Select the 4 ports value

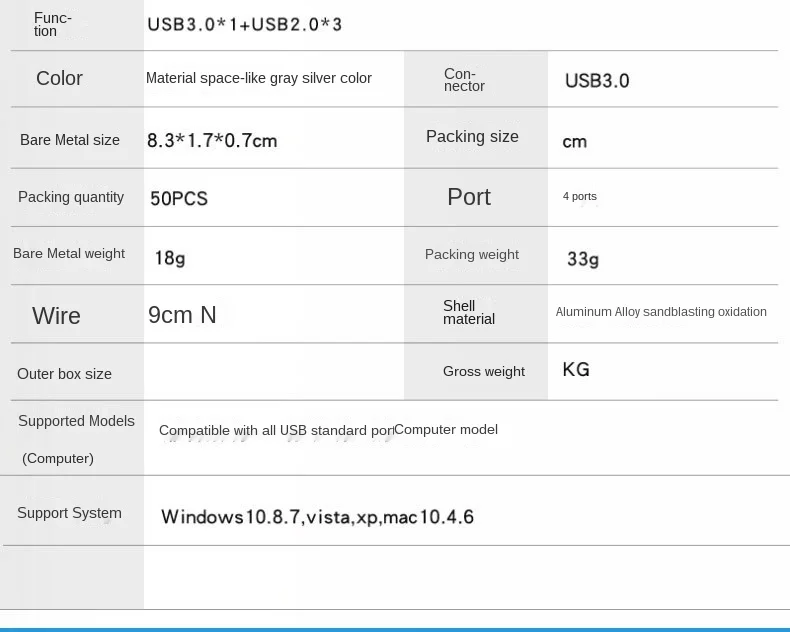(x=580, y=197)
